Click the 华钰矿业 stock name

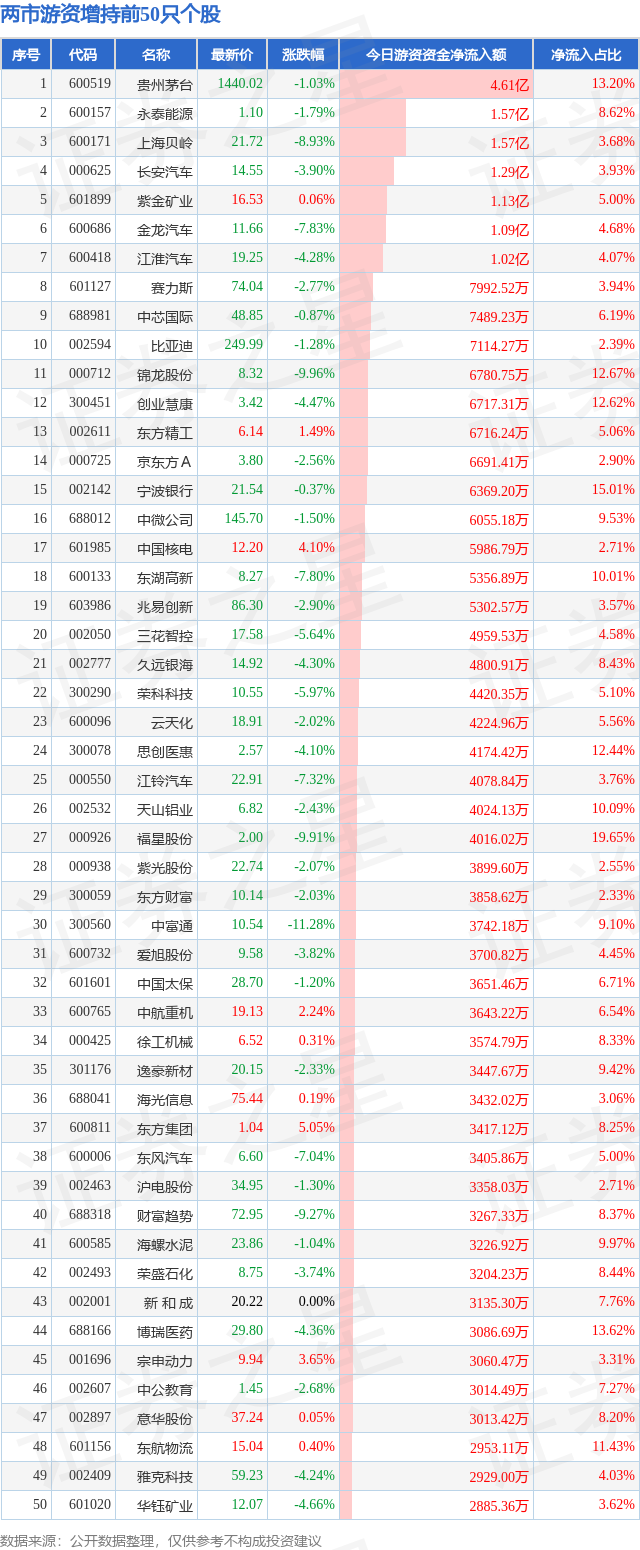pyautogui.click(x=165, y=1506)
